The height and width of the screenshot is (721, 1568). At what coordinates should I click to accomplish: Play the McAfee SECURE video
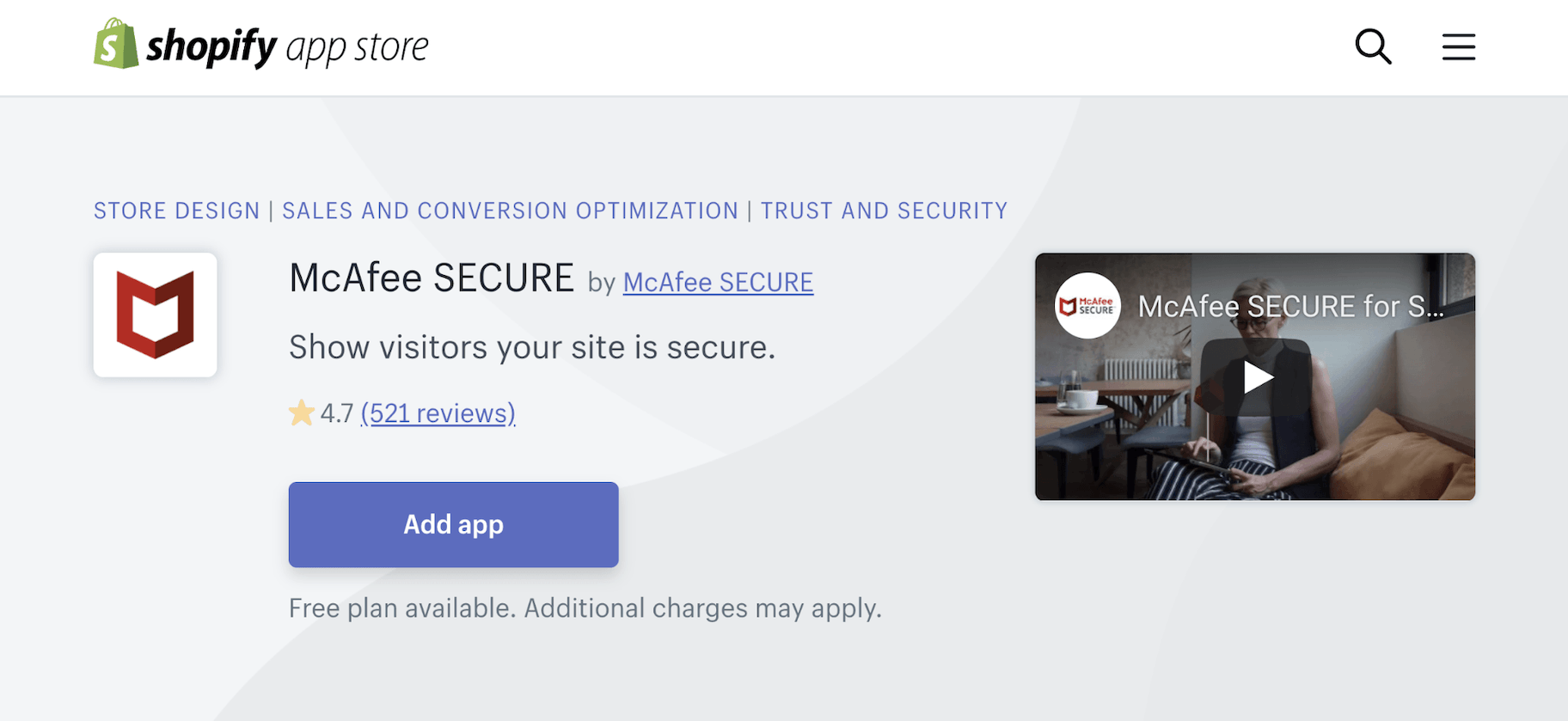pos(1256,376)
